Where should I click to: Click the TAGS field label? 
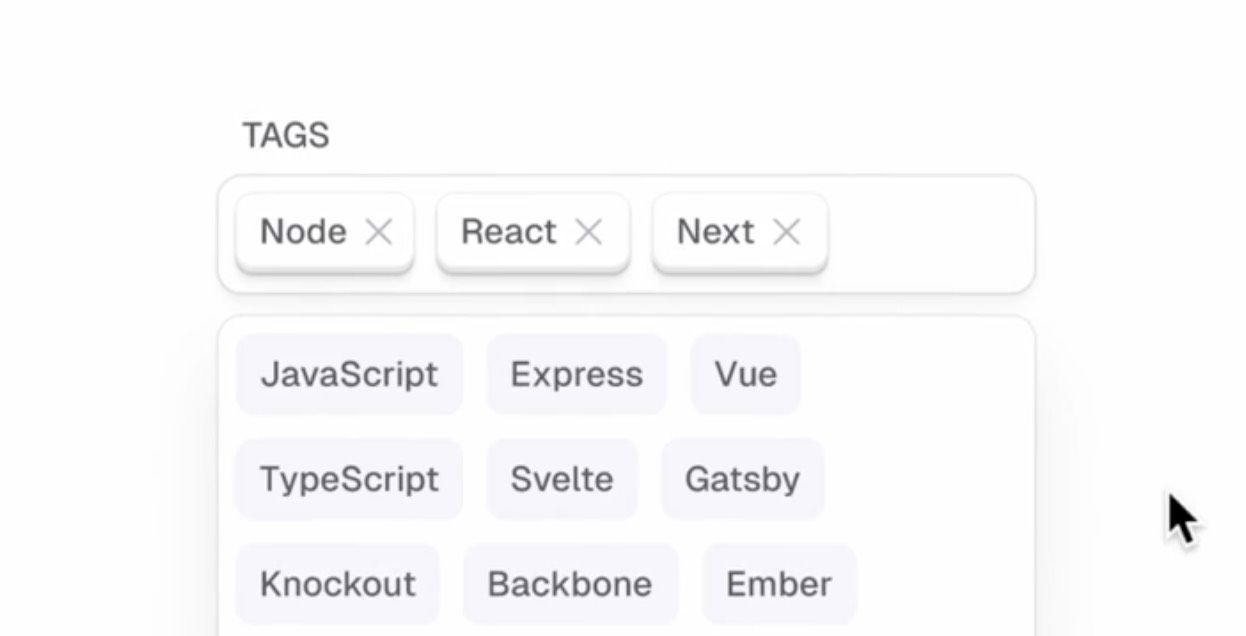(285, 135)
